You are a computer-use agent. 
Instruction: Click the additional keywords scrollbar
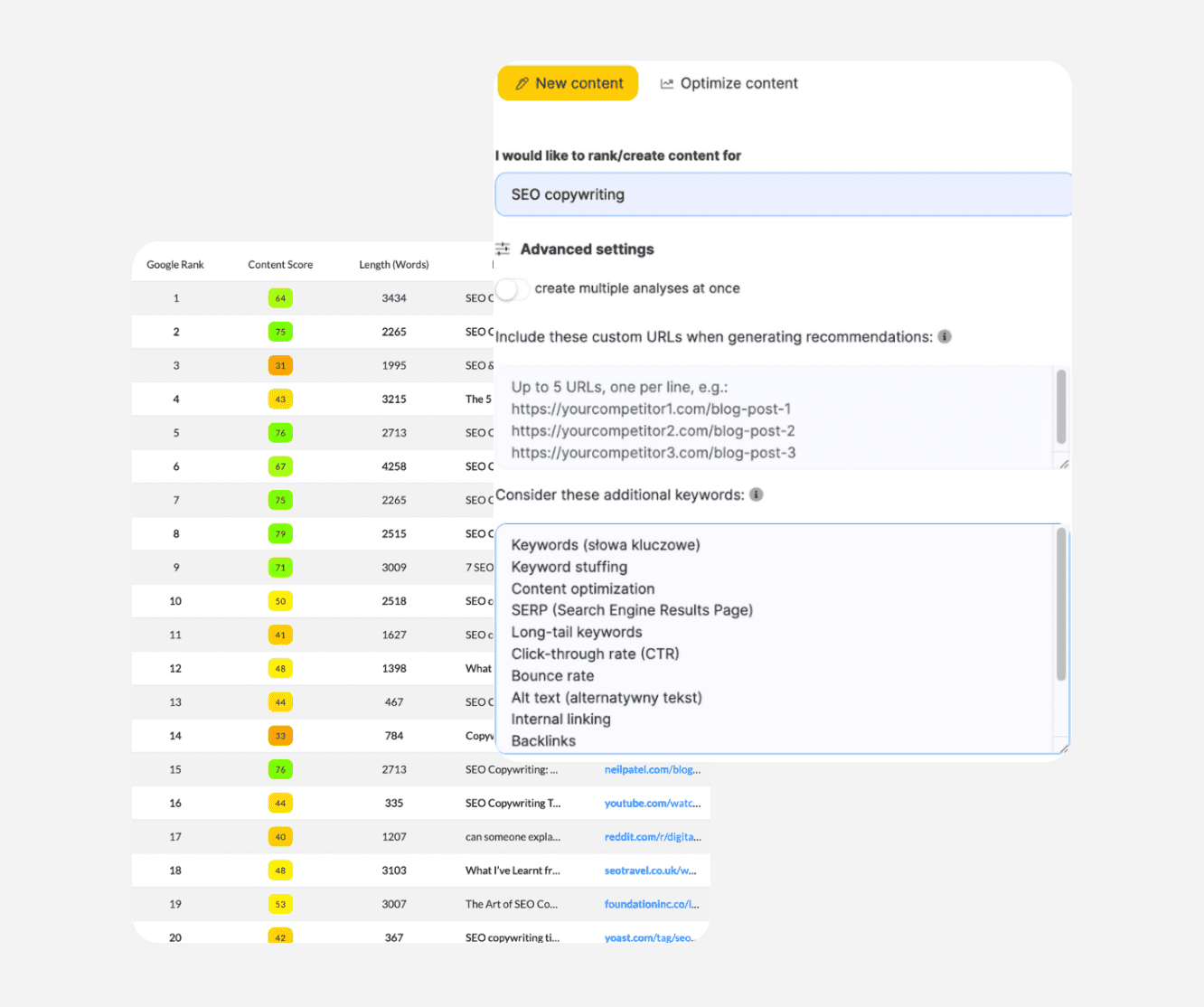(x=1061, y=606)
